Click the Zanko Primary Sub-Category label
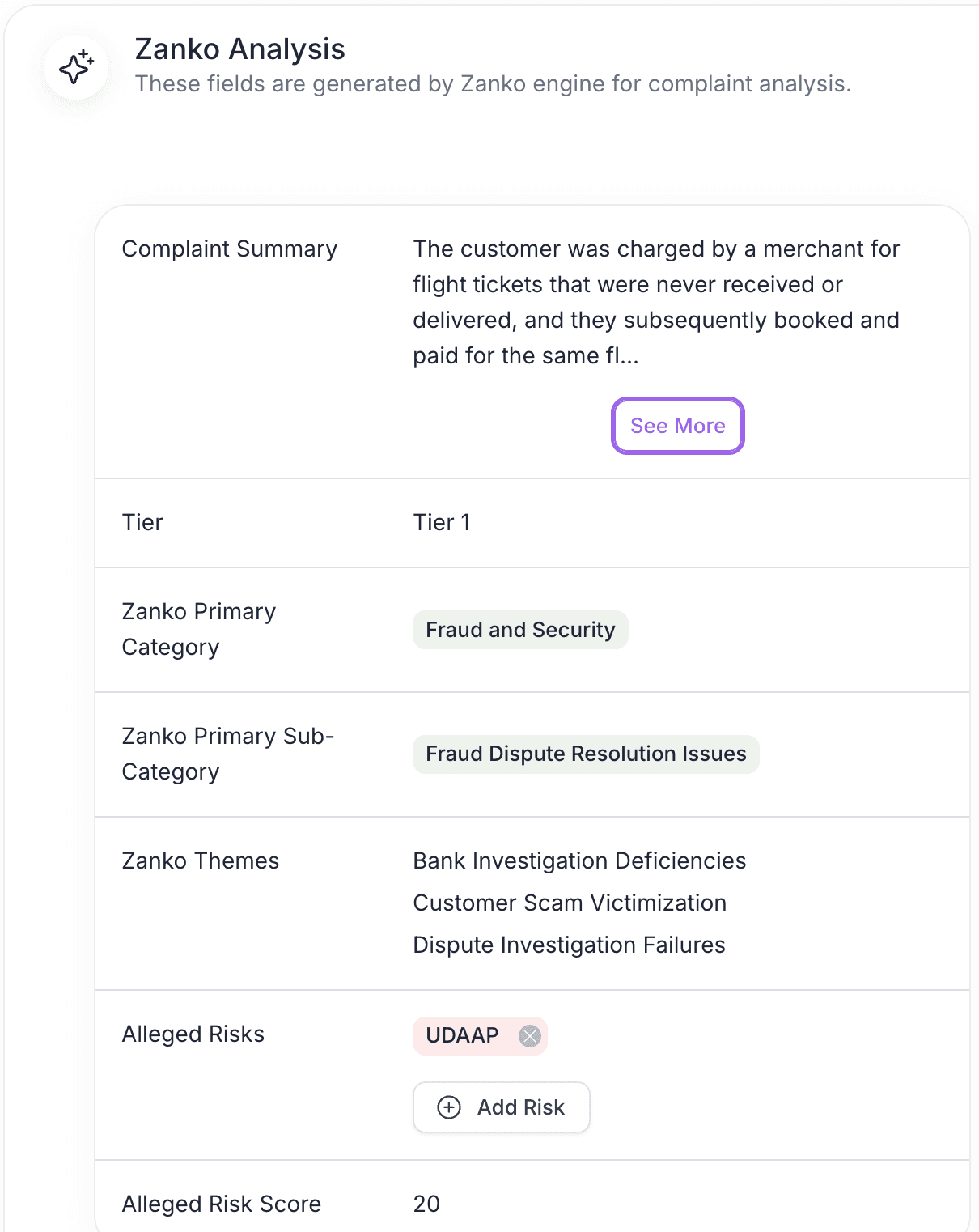Screen dimensions: 979x1232 (x=228, y=754)
